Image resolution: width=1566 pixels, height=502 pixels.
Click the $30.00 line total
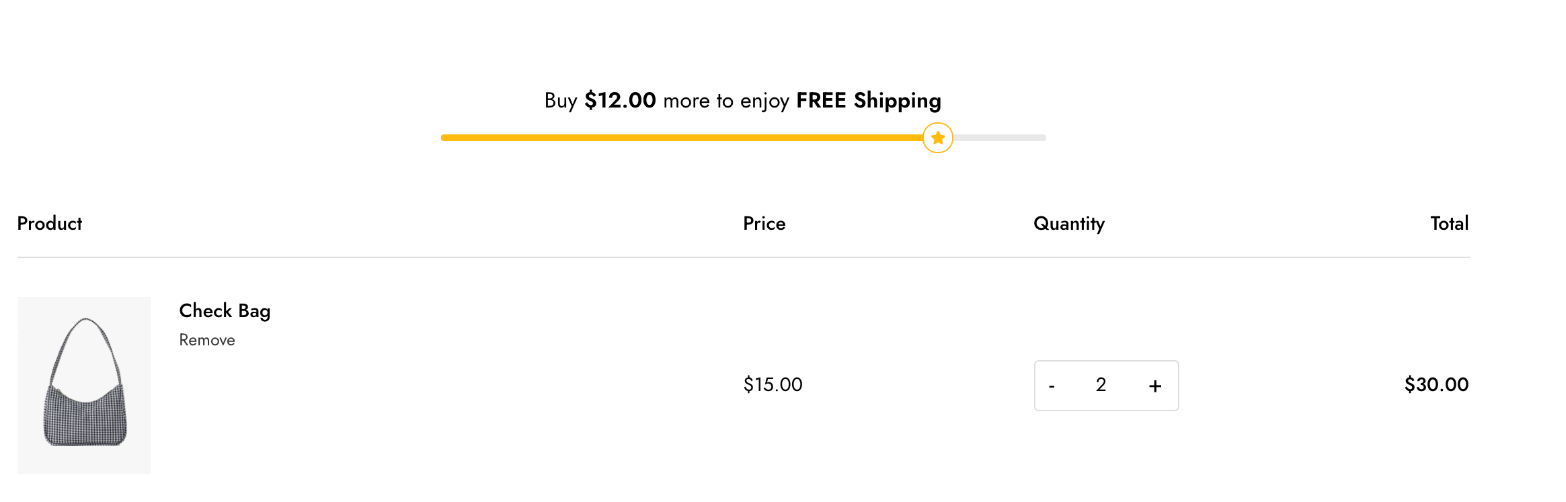pos(1437,385)
